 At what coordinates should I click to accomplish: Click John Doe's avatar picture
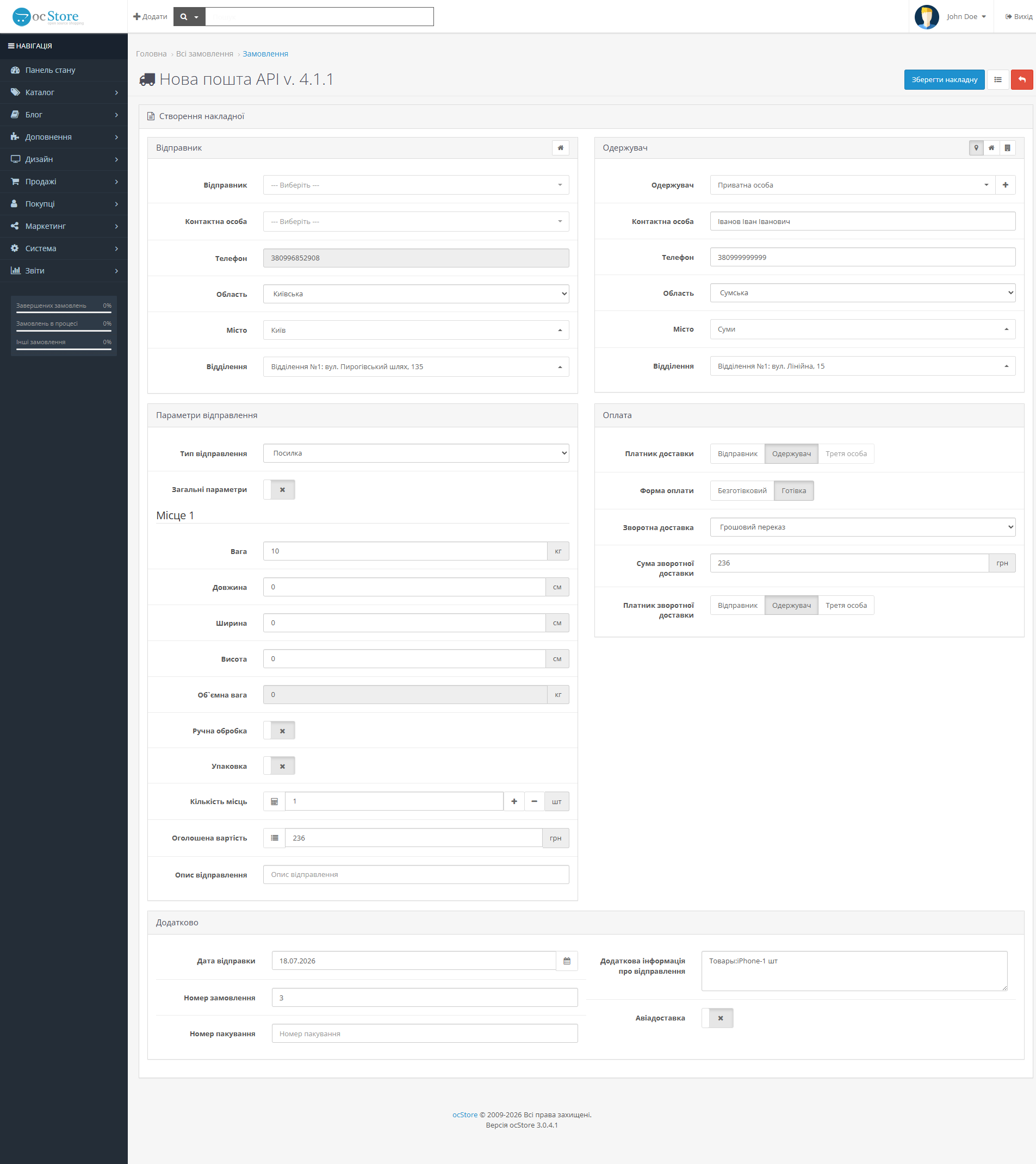tap(927, 16)
